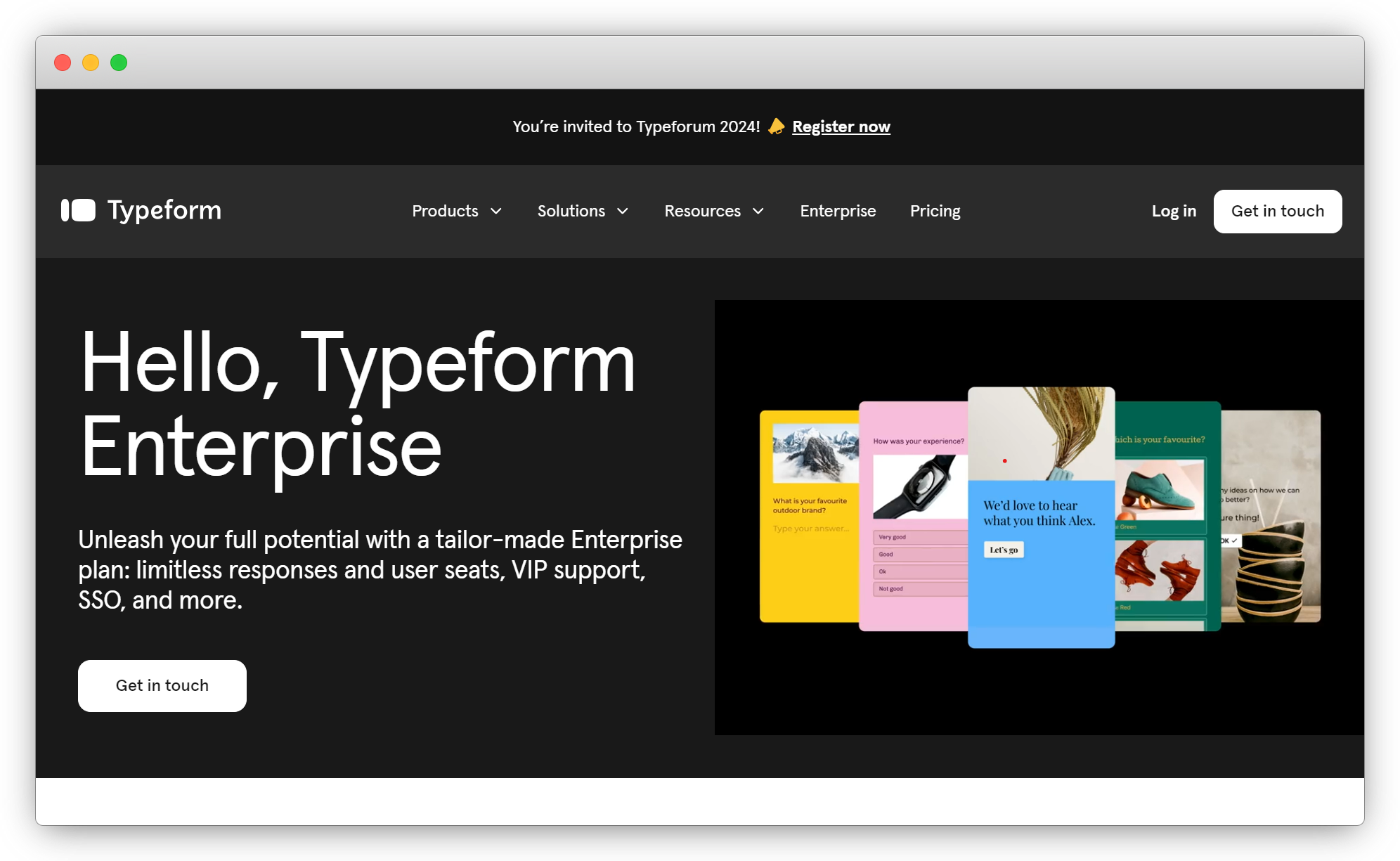
Task: Select the pink experience survey card
Action: (x=914, y=516)
